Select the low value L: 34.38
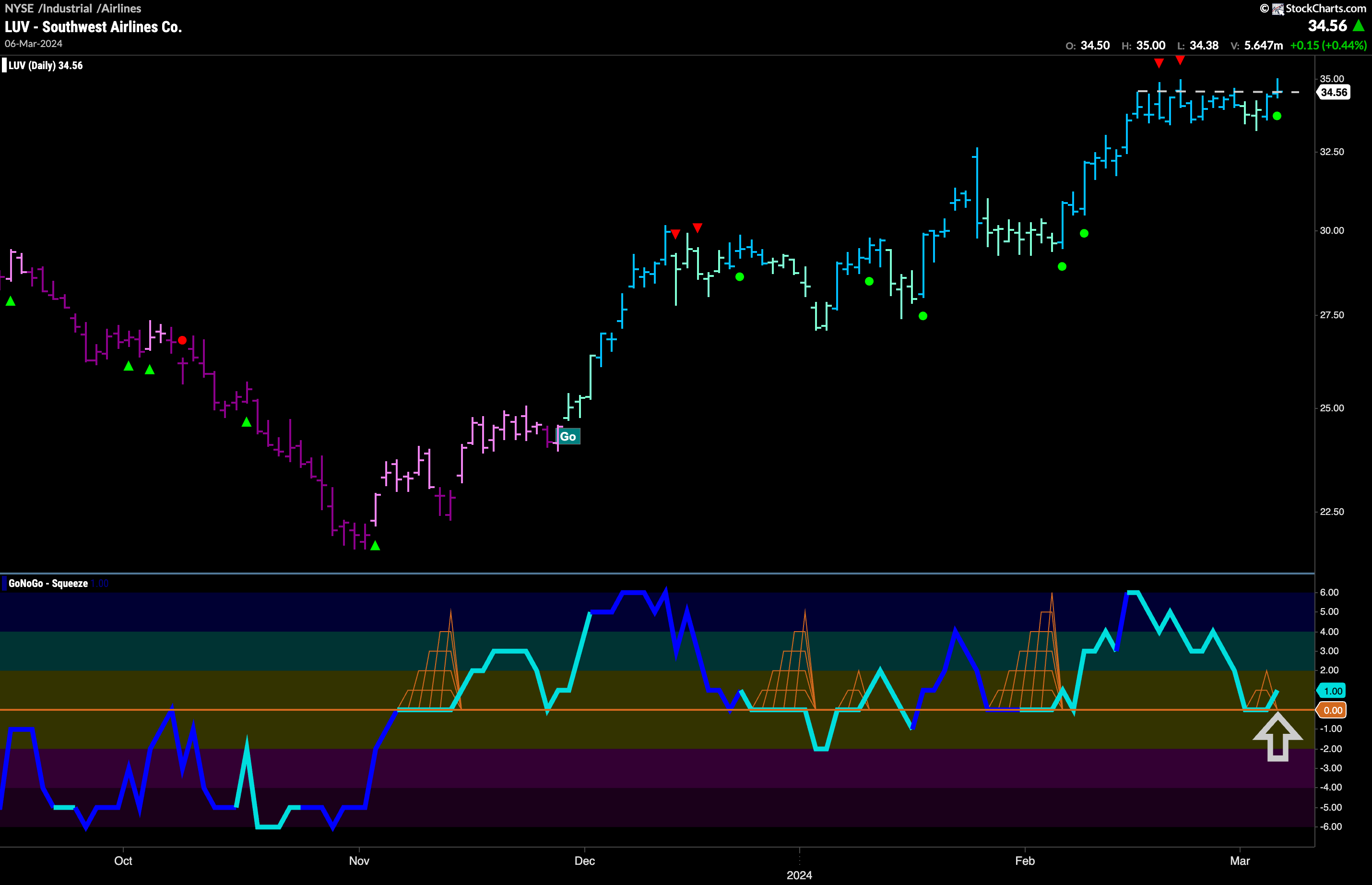Screen dimensions: 1372x885 click(x=1198, y=46)
